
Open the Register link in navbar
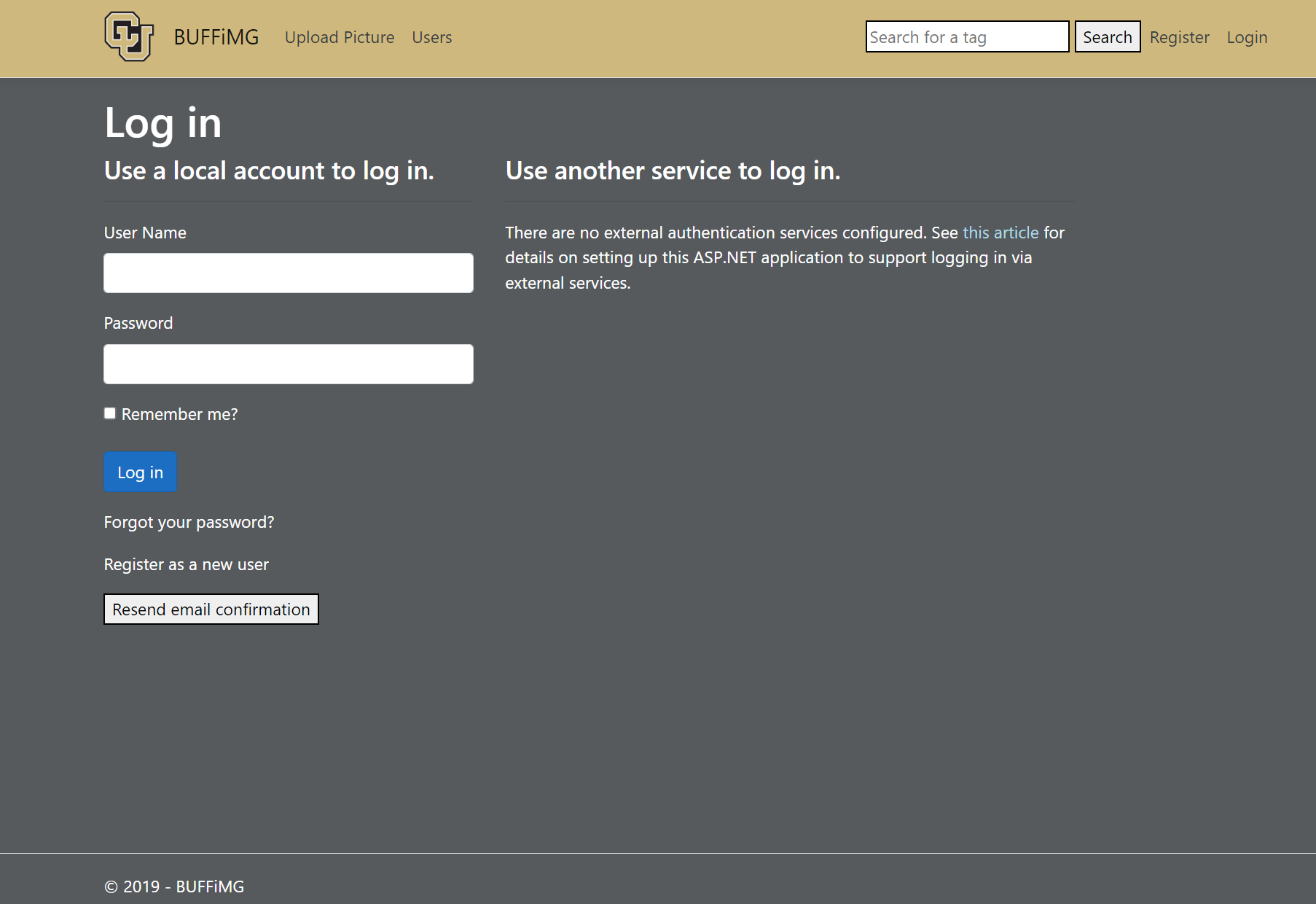pyautogui.click(x=1179, y=37)
